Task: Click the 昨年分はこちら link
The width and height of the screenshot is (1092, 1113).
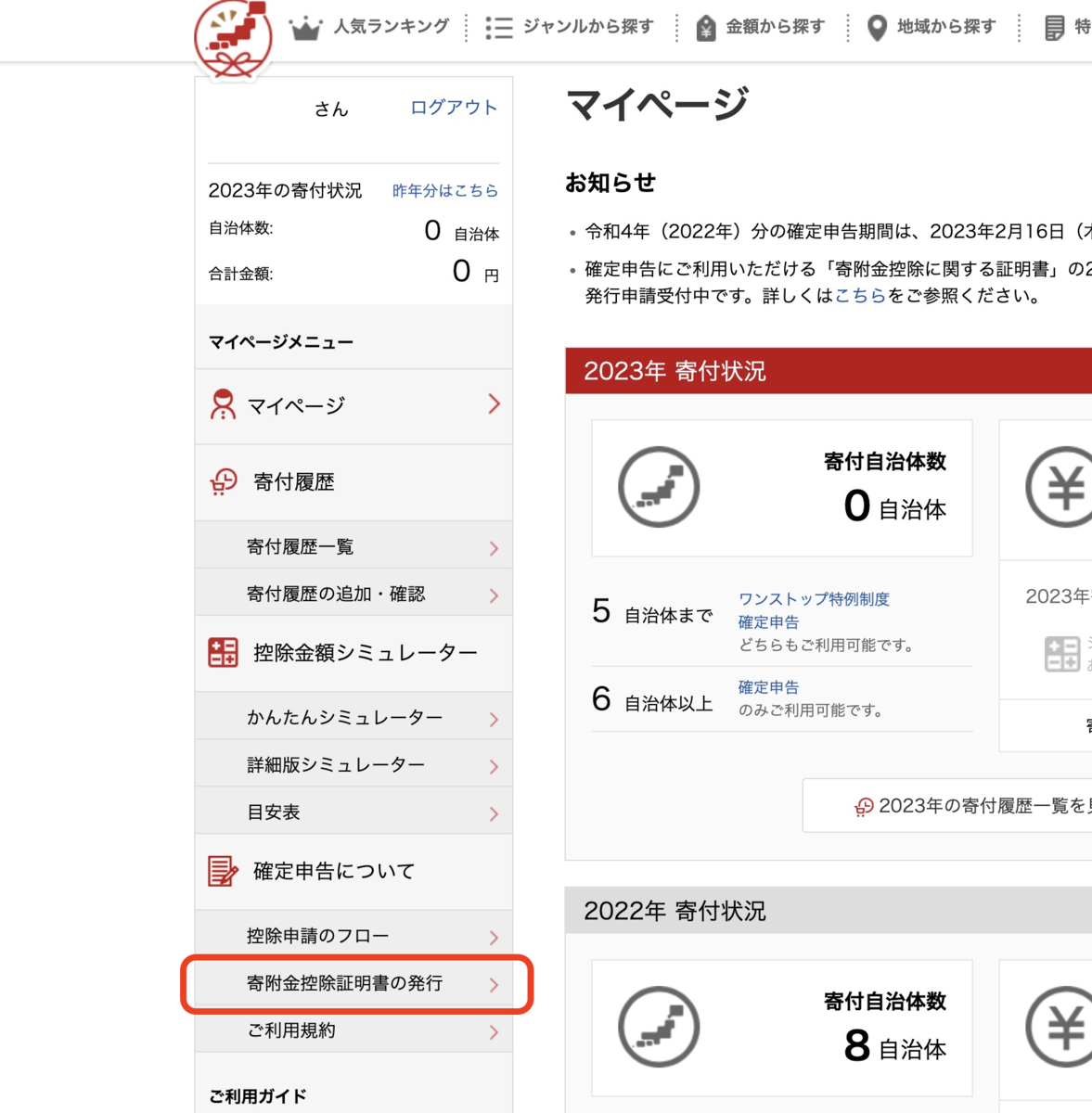Action: [445, 190]
